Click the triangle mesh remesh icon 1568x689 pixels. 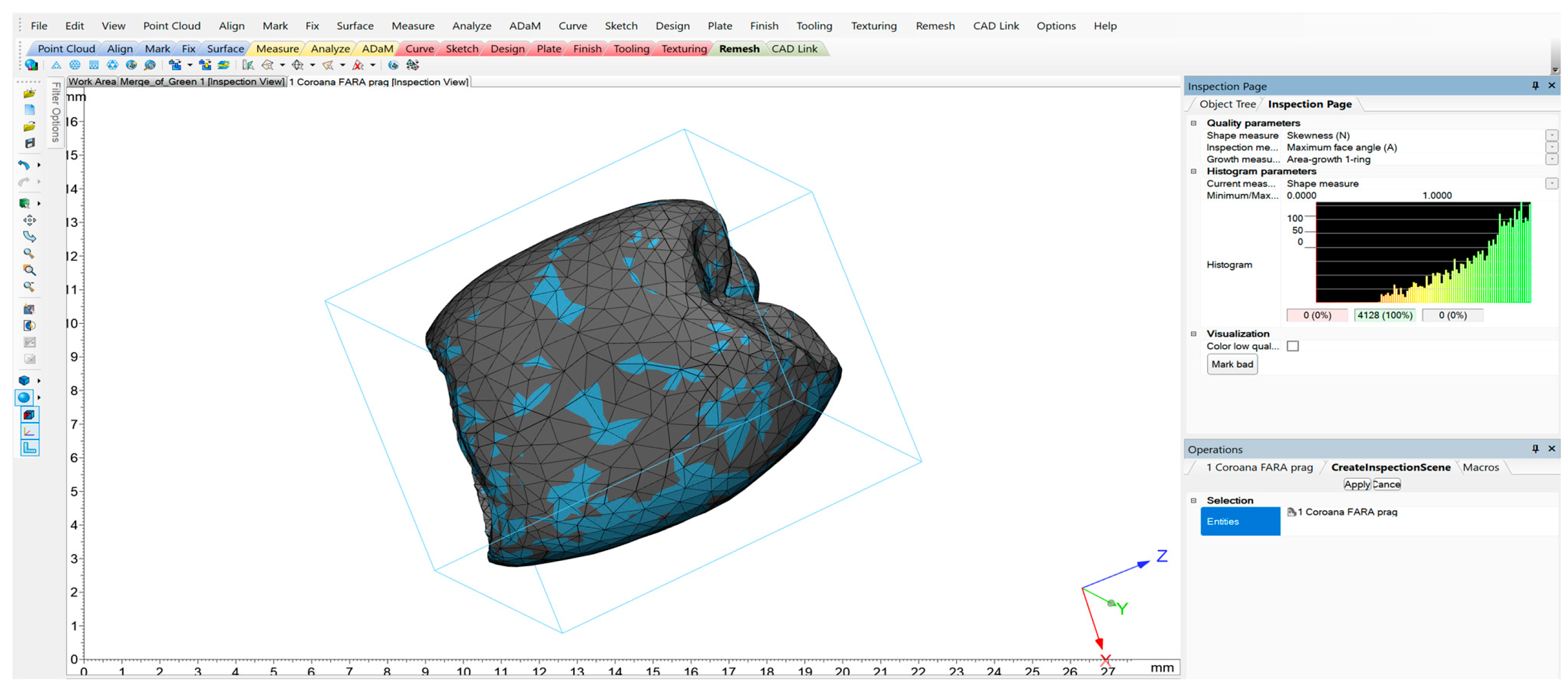point(56,65)
